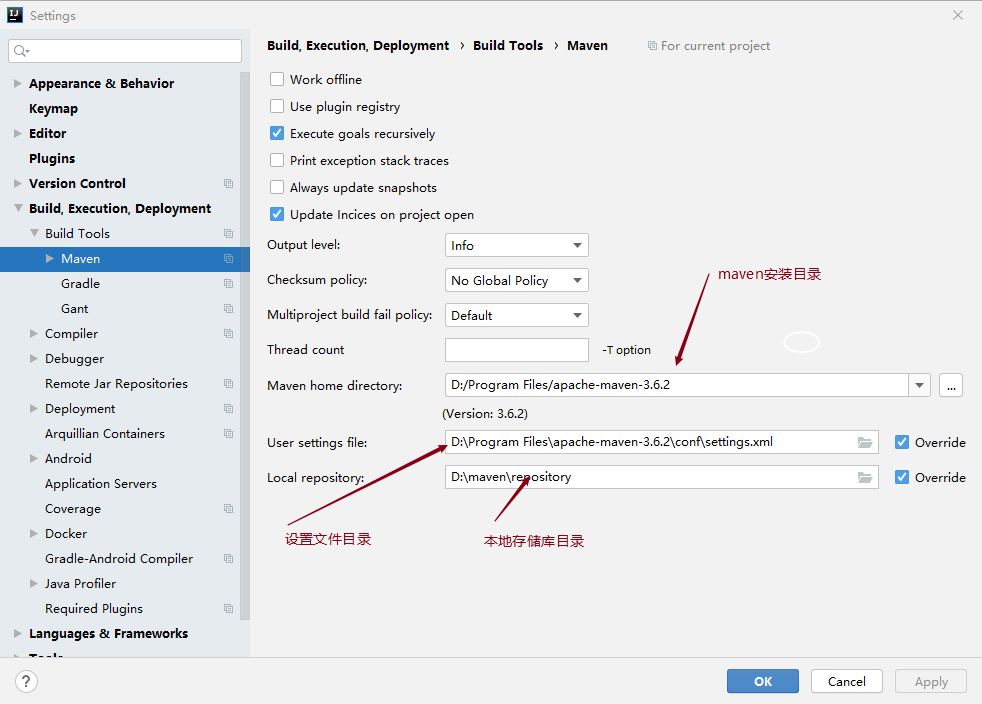This screenshot has width=982, height=704.
Task: Toggle Override for Local repository
Action: (x=902, y=477)
